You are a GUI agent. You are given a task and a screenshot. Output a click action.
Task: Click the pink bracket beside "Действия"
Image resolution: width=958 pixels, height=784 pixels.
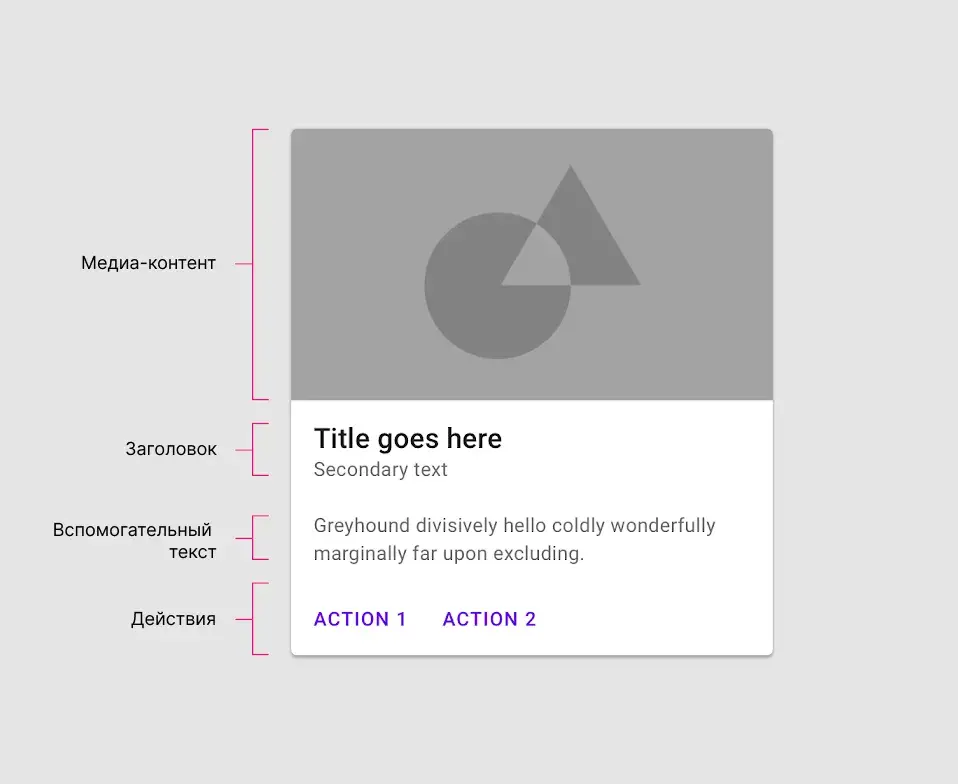coord(253,619)
